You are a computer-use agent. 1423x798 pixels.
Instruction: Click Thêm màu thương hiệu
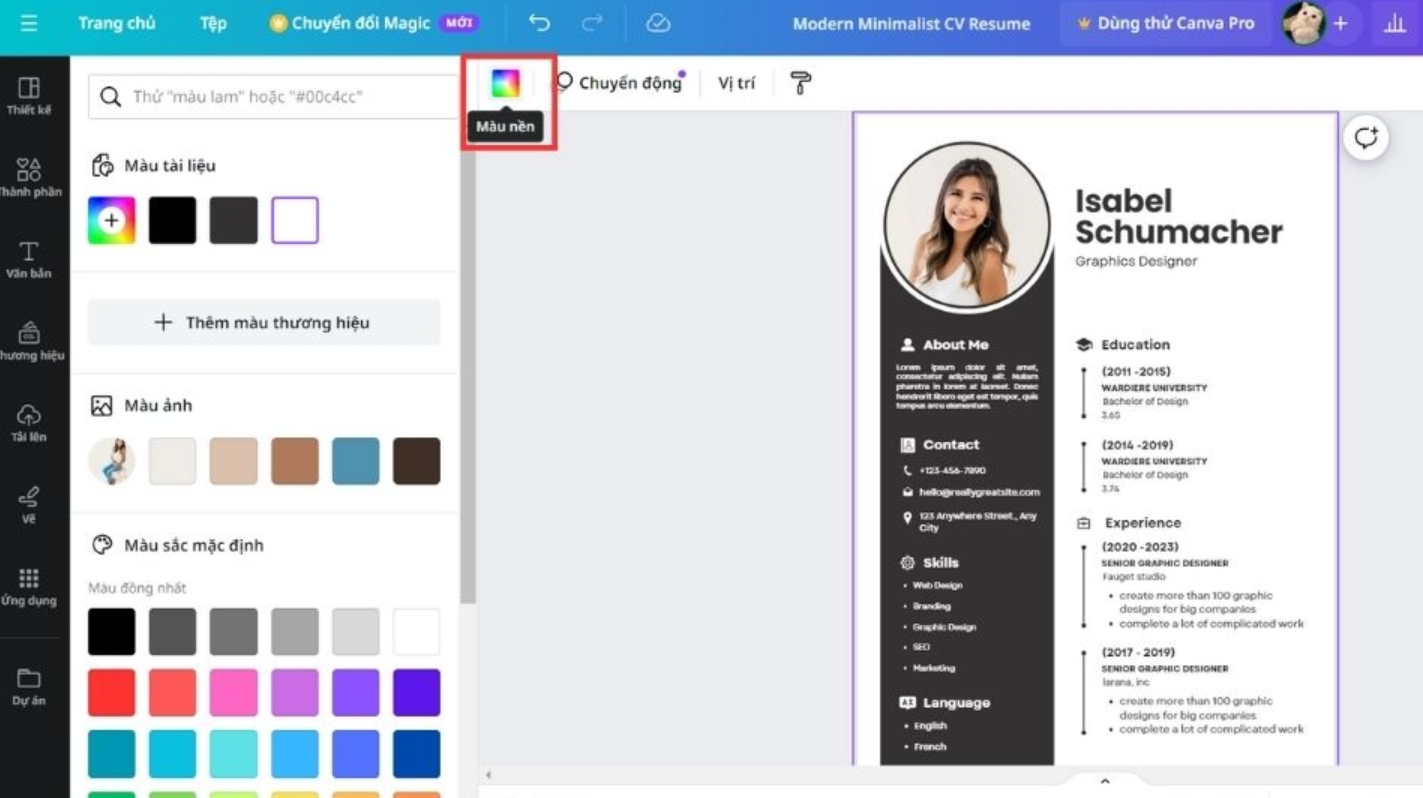click(263, 322)
